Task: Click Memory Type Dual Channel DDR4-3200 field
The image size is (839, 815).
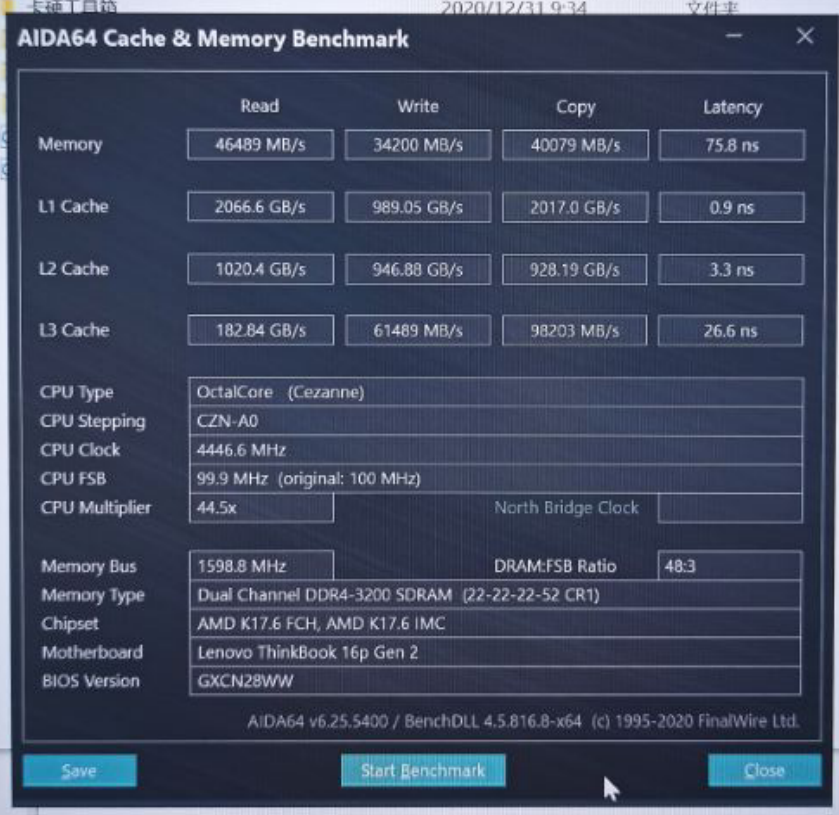Action: click(495, 595)
